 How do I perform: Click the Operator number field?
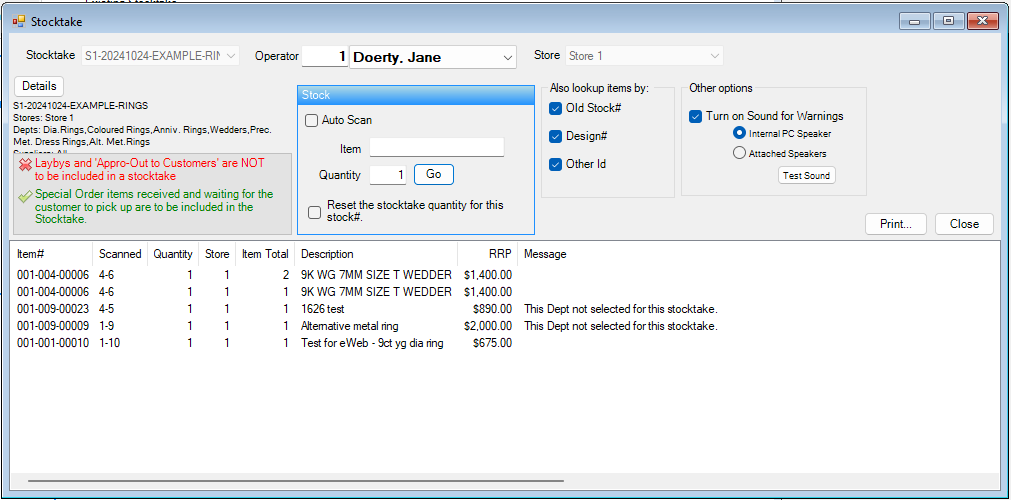click(x=325, y=56)
